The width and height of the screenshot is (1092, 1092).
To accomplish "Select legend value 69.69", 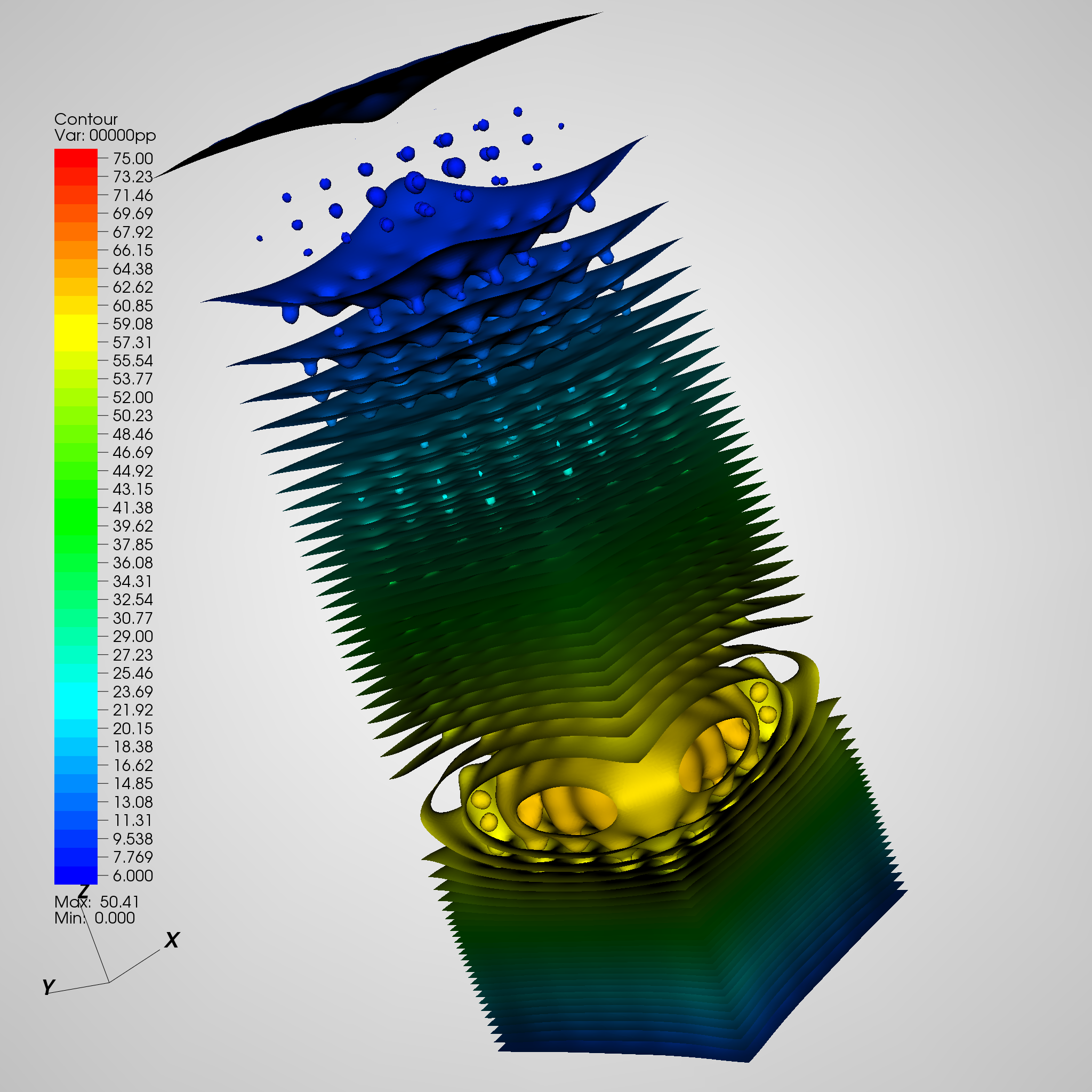I will 133,214.
